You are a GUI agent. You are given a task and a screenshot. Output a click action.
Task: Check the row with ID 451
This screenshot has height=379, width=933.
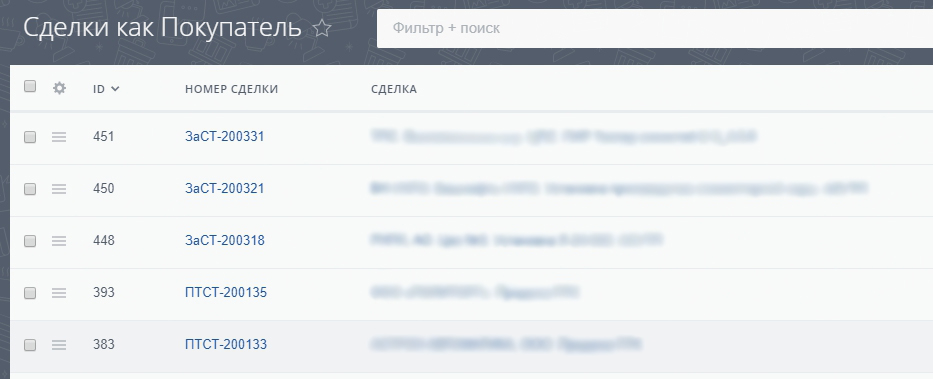pyautogui.click(x=30, y=137)
